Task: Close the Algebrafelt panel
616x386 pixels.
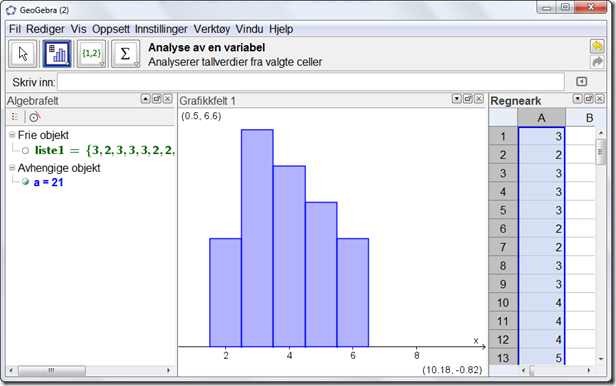Action: (167, 99)
